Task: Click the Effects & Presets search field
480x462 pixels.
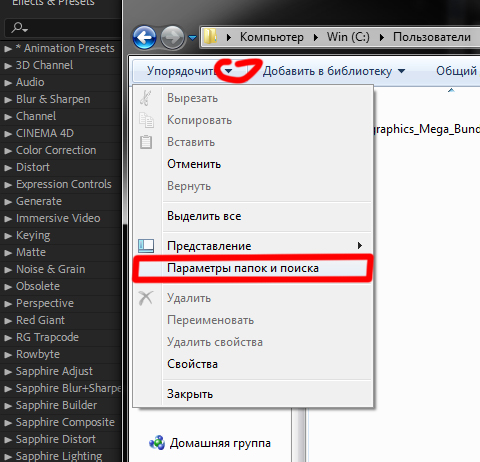Action: point(63,28)
